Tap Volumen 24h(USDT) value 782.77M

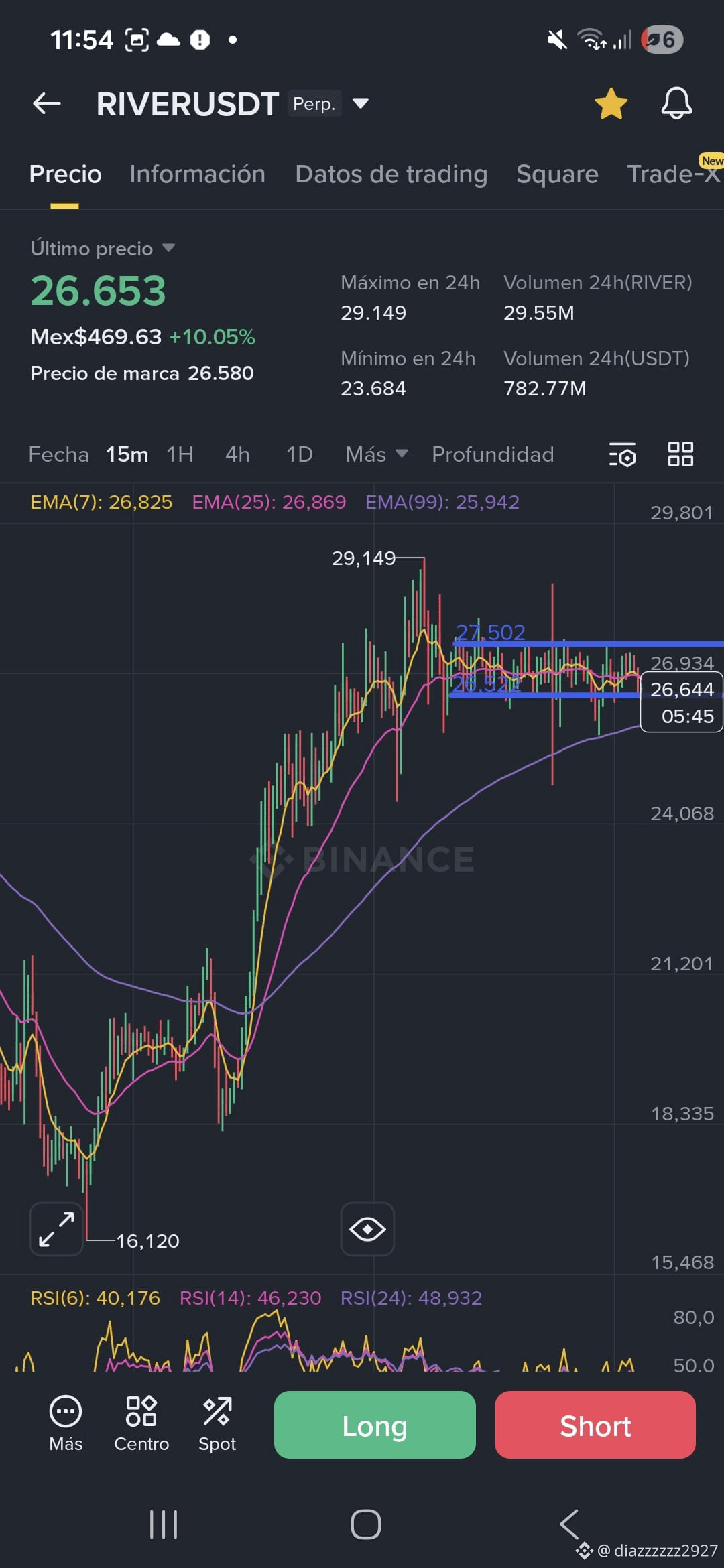pyautogui.click(x=545, y=388)
